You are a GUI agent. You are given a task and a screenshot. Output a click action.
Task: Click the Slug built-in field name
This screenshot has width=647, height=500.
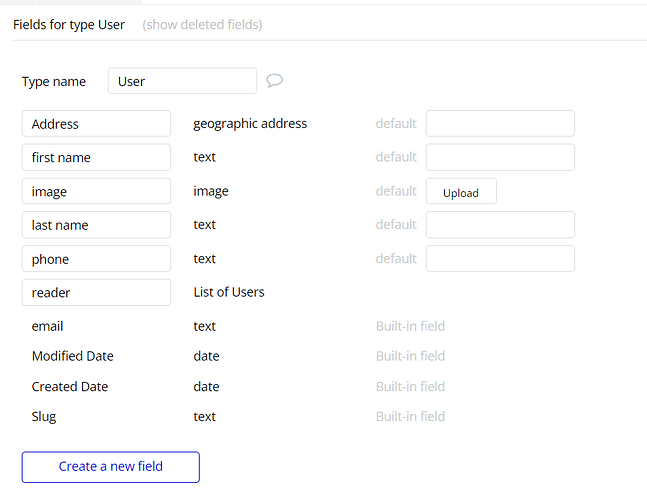click(44, 416)
